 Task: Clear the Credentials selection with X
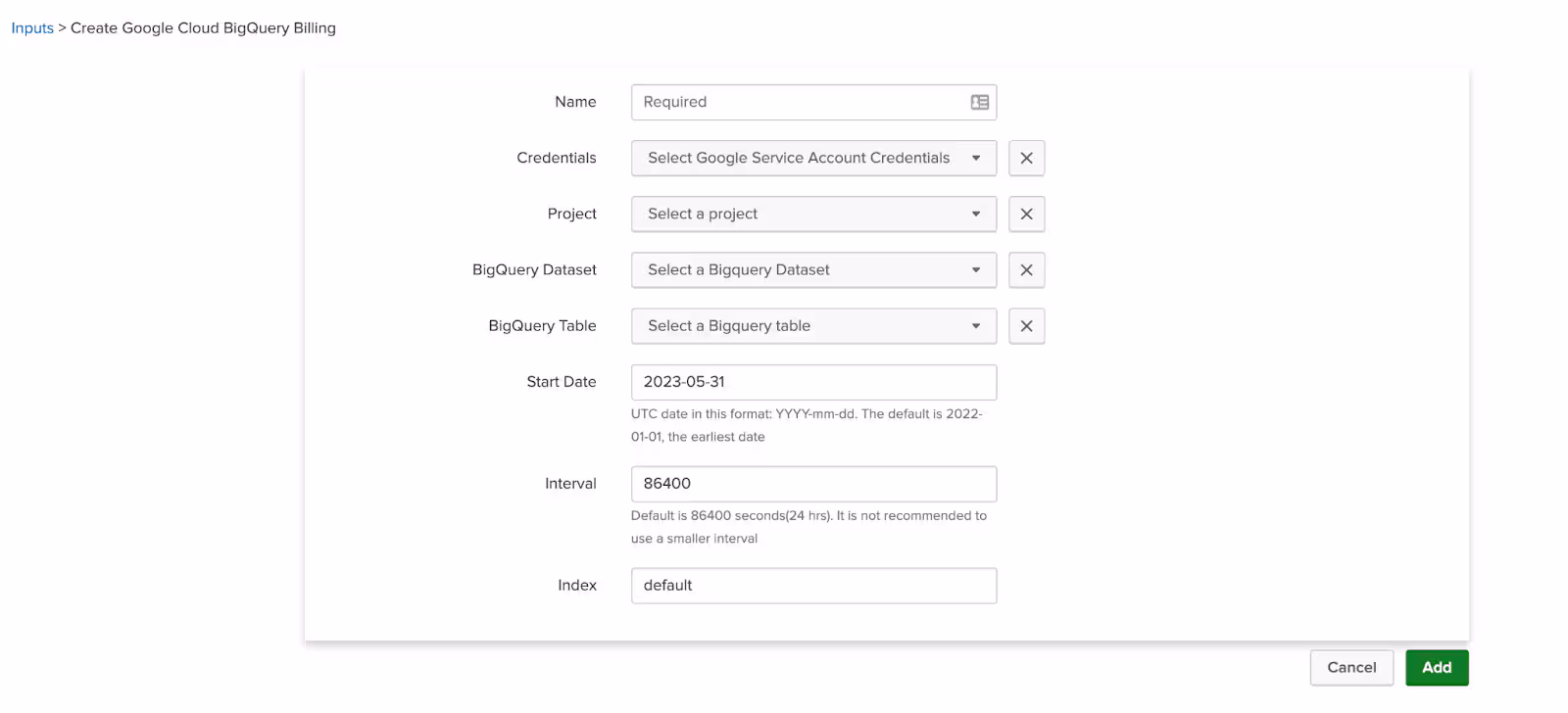coord(1026,159)
